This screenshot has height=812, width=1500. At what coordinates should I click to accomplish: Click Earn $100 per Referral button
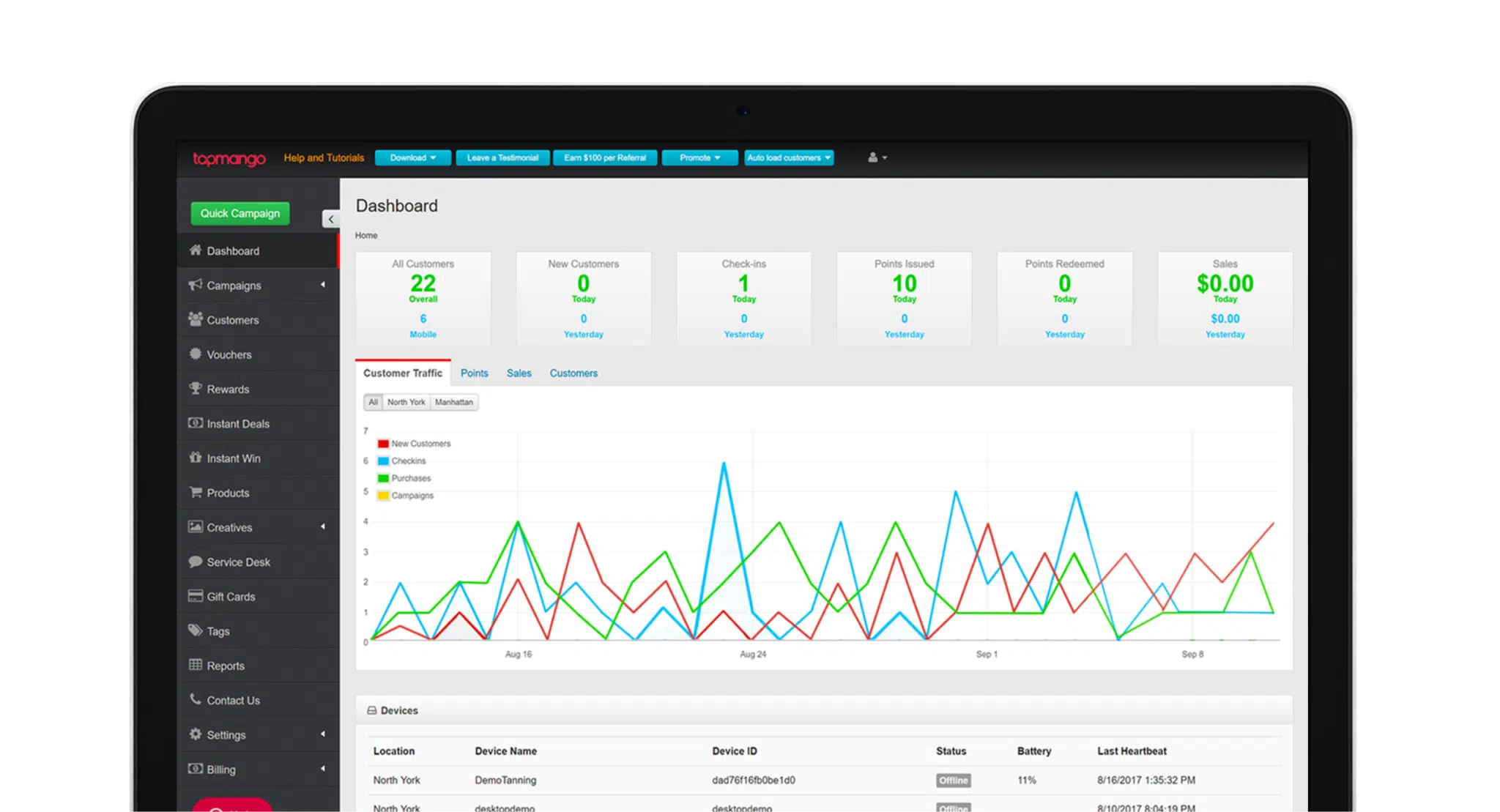[605, 157]
